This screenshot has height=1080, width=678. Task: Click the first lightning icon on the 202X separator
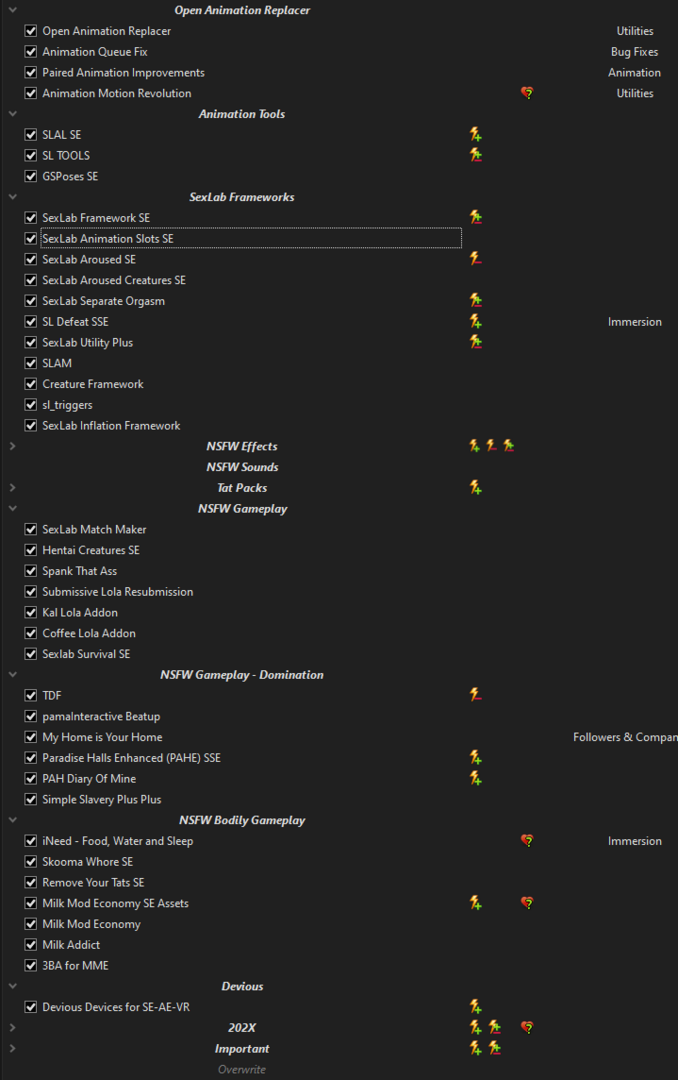475,1028
